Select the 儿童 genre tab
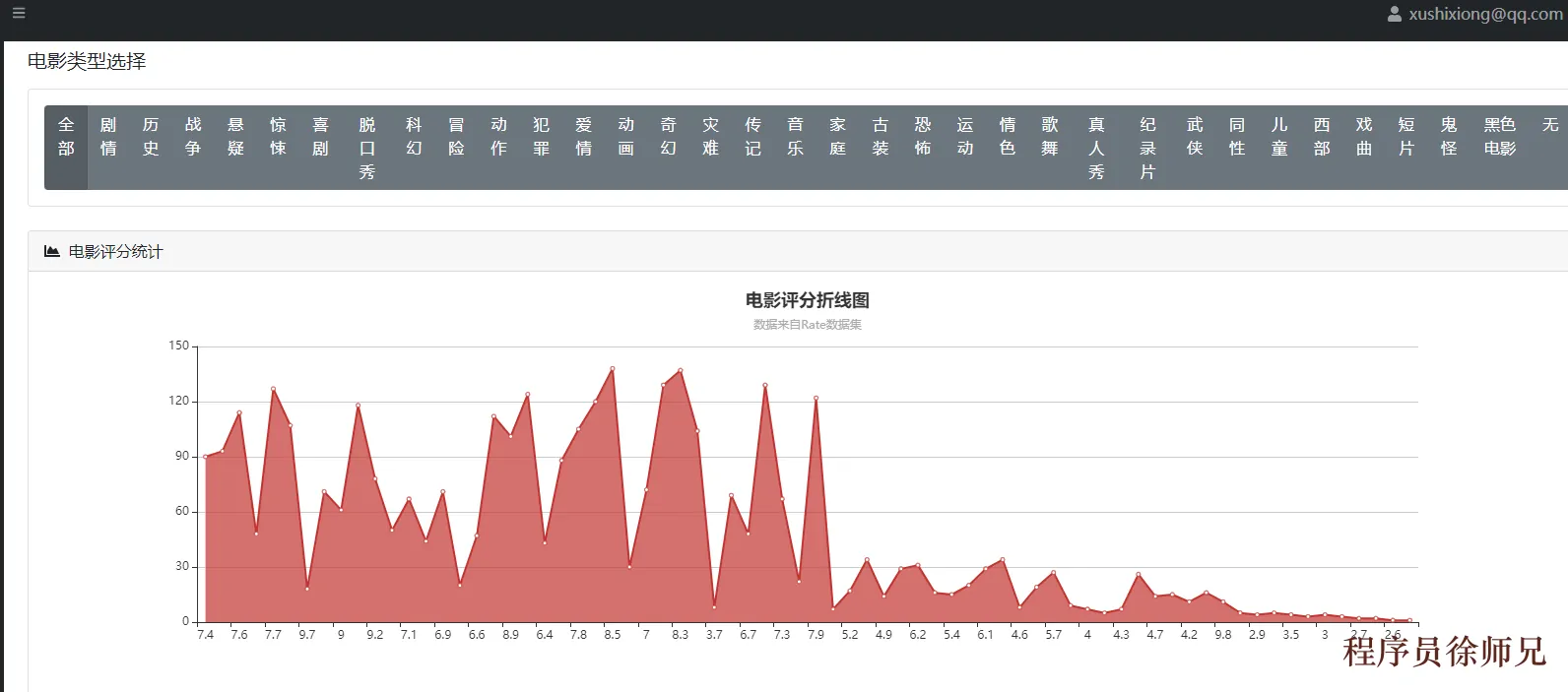This screenshot has width=1568, height=692. pyautogui.click(x=1278, y=148)
